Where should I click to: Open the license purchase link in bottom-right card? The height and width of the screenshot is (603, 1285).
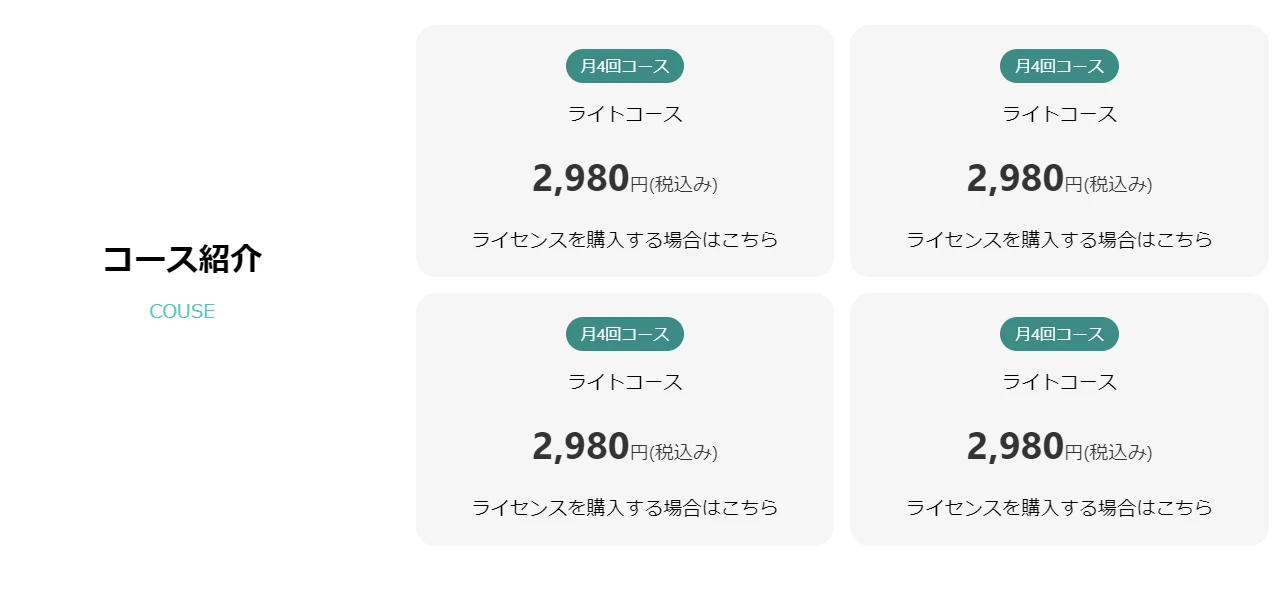(x=1059, y=508)
